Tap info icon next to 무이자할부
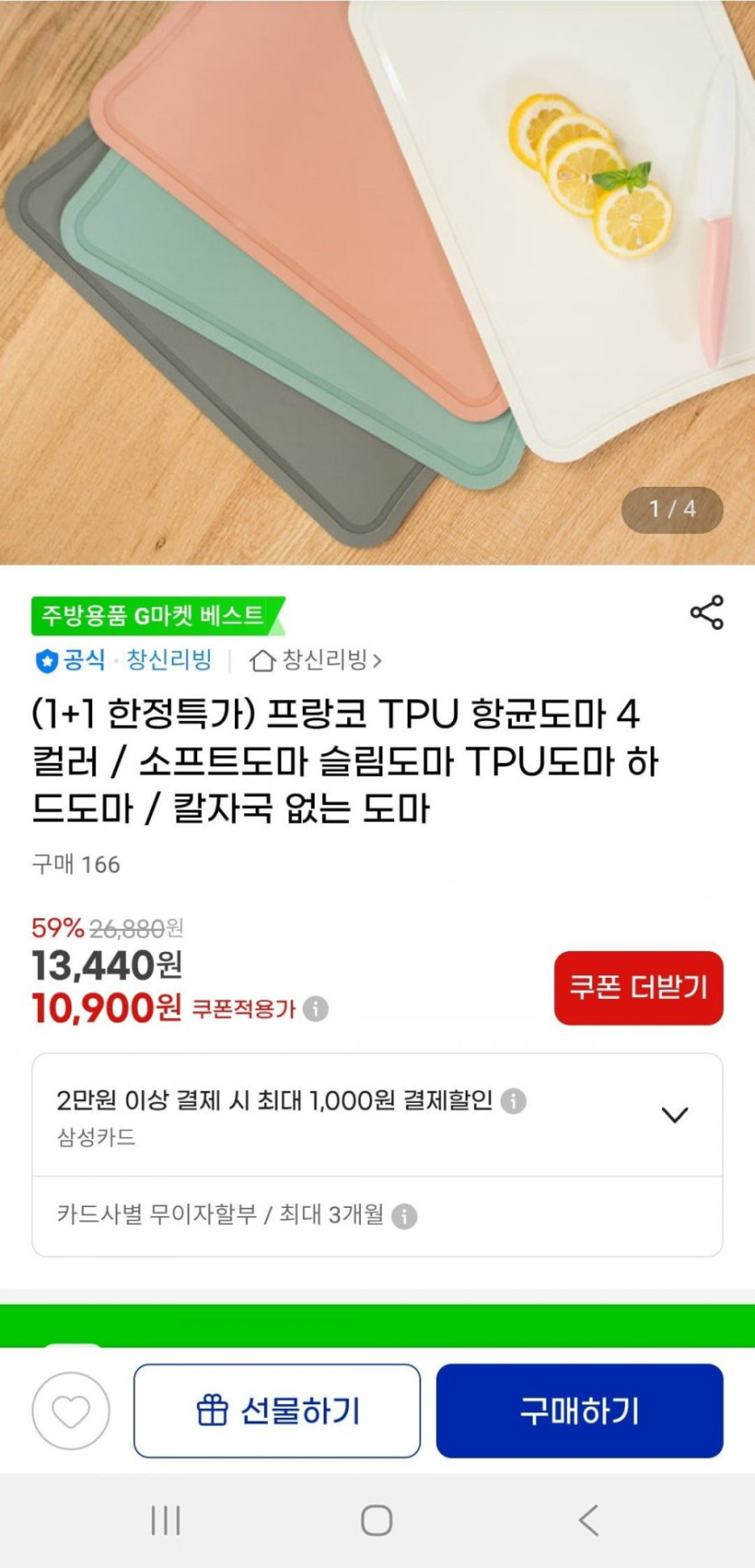Image resolution: width=755 pixels, height=1568 pixels. coord(404,1216)
